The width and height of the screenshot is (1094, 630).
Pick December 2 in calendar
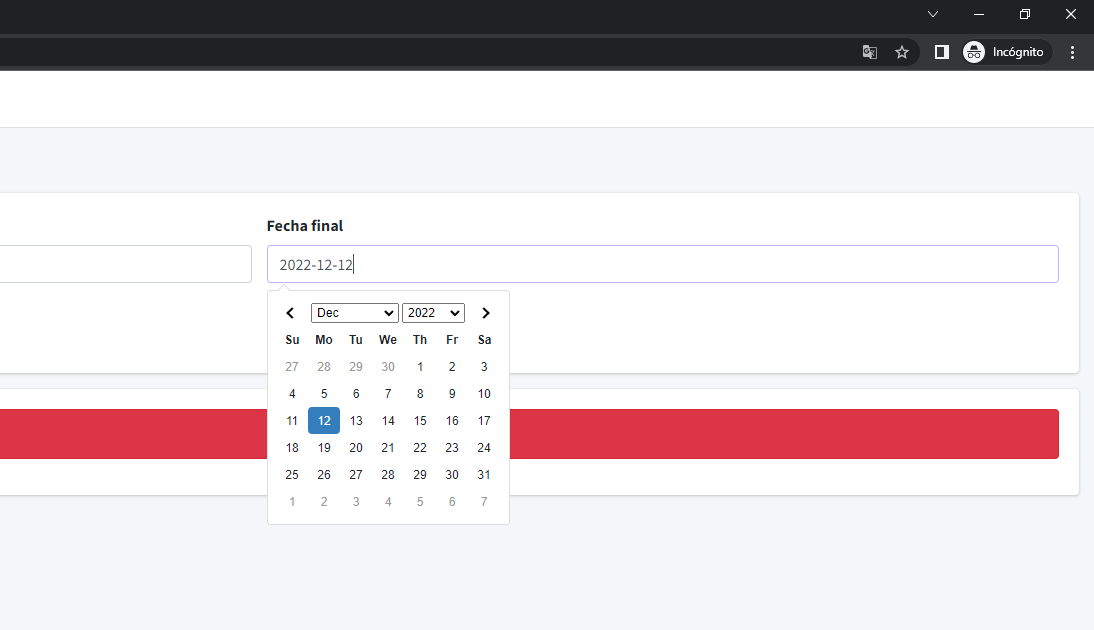coord(452,367)
